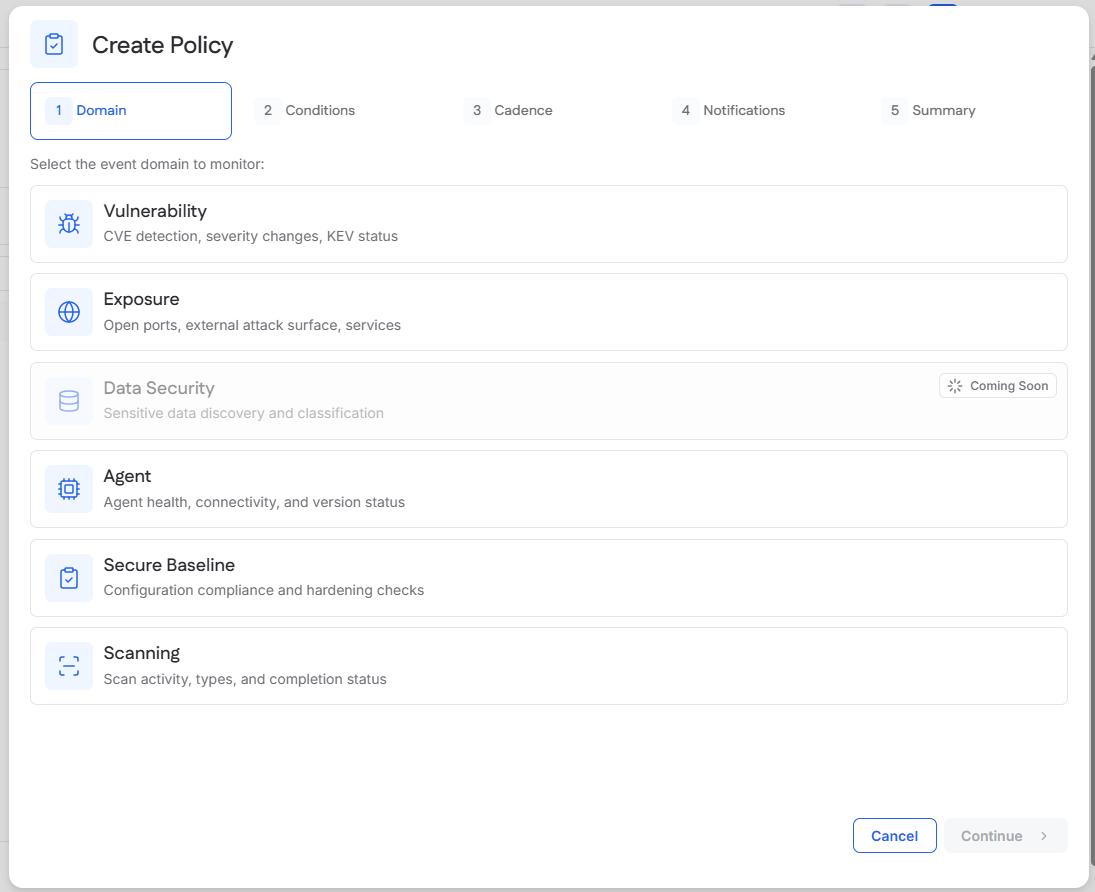Select the Vulnerability domain title
The height and width of the screenshot is (892, 1095).
pyautogui.click(x=155, y=211)
